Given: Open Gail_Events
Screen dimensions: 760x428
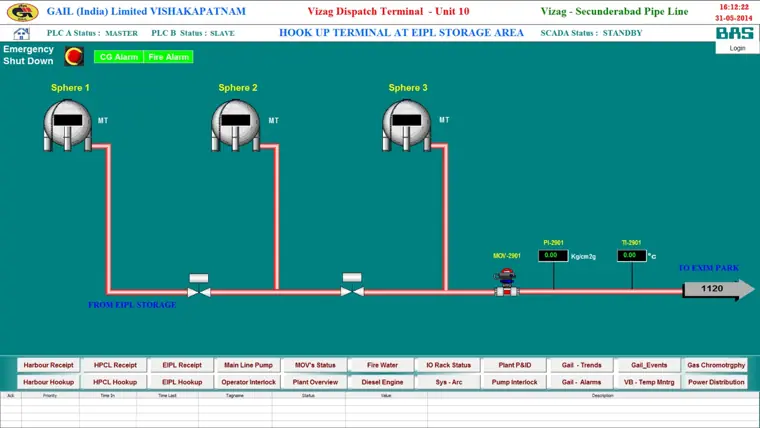Looking at the screenshot, I should (649, 365).
